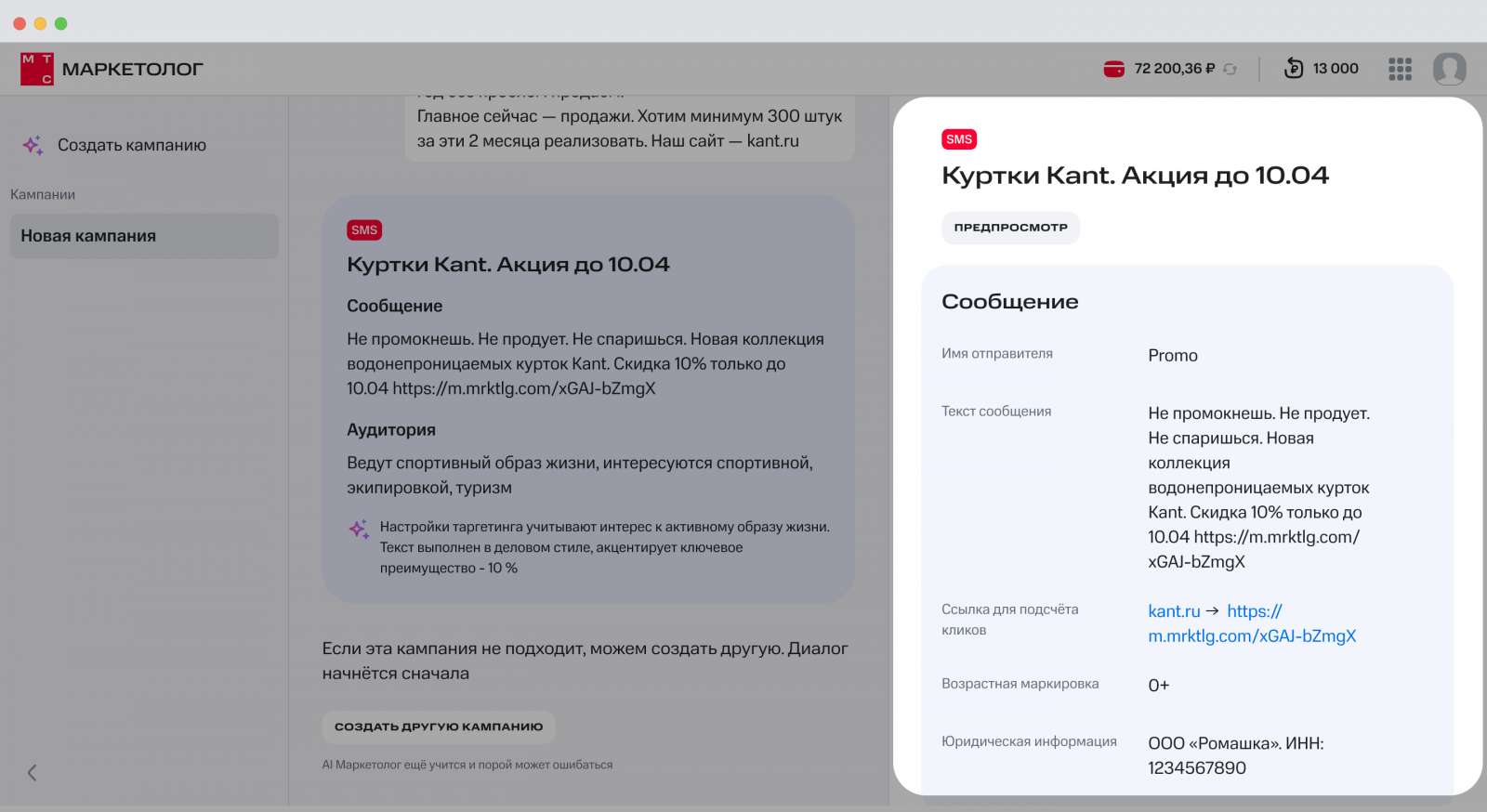Click the sparkle icon beside Создать кампанию

(x=33, y=145)
